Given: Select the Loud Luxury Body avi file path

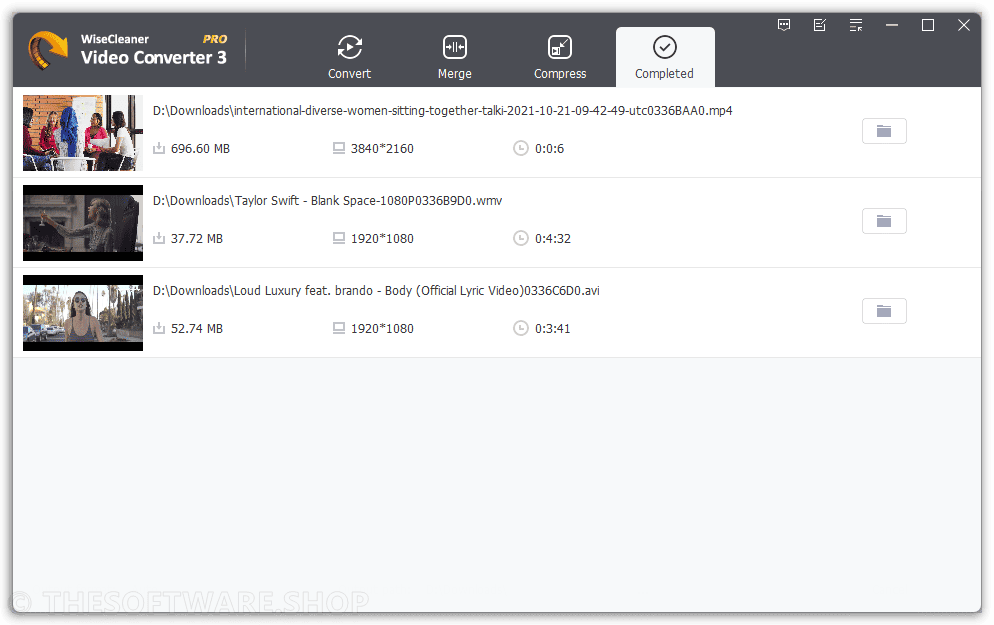Looking at the screenshot, I should pos(376,291).
